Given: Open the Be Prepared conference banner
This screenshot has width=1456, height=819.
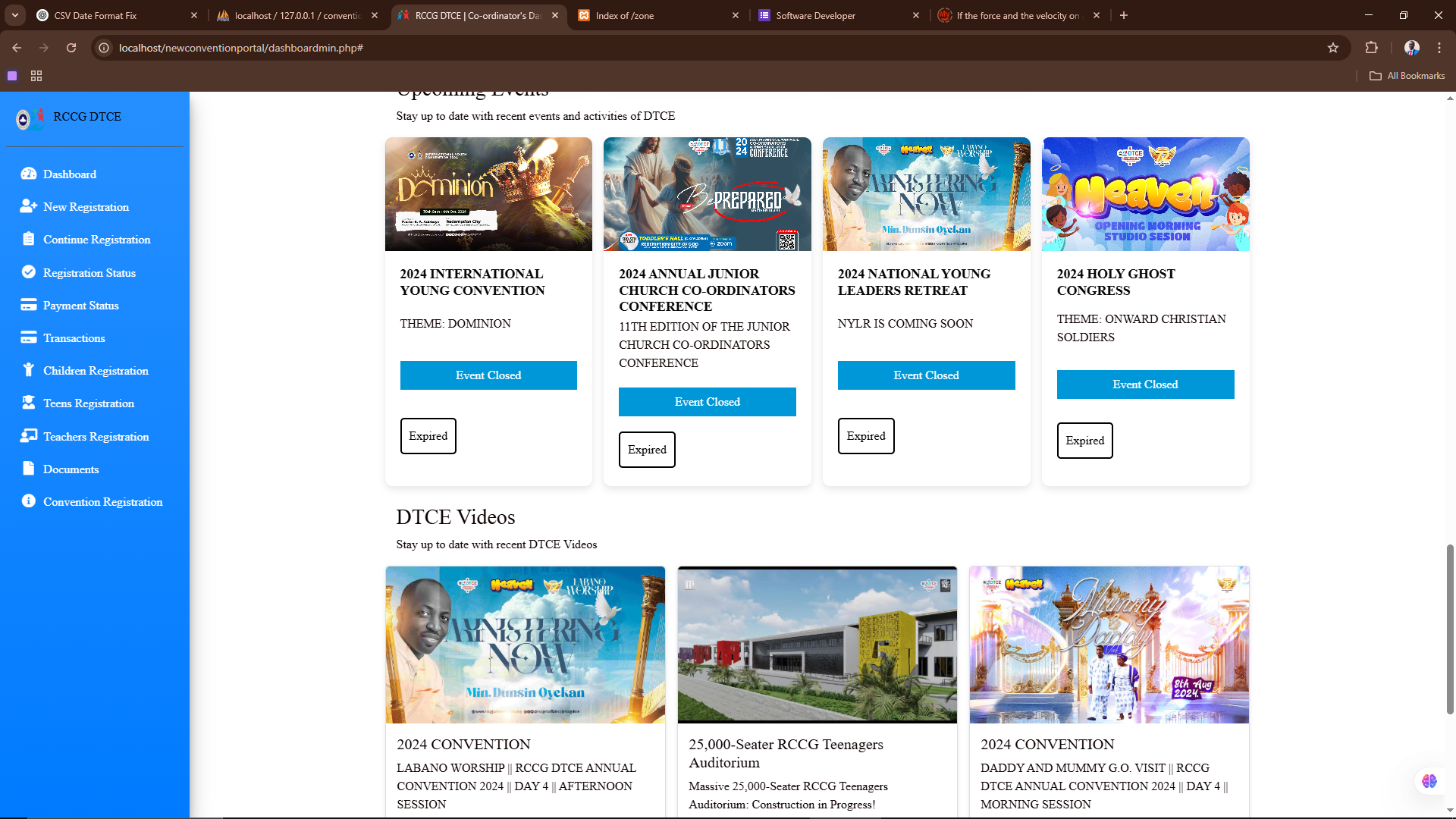Looking at the screenshot, I should coord(707,194).
